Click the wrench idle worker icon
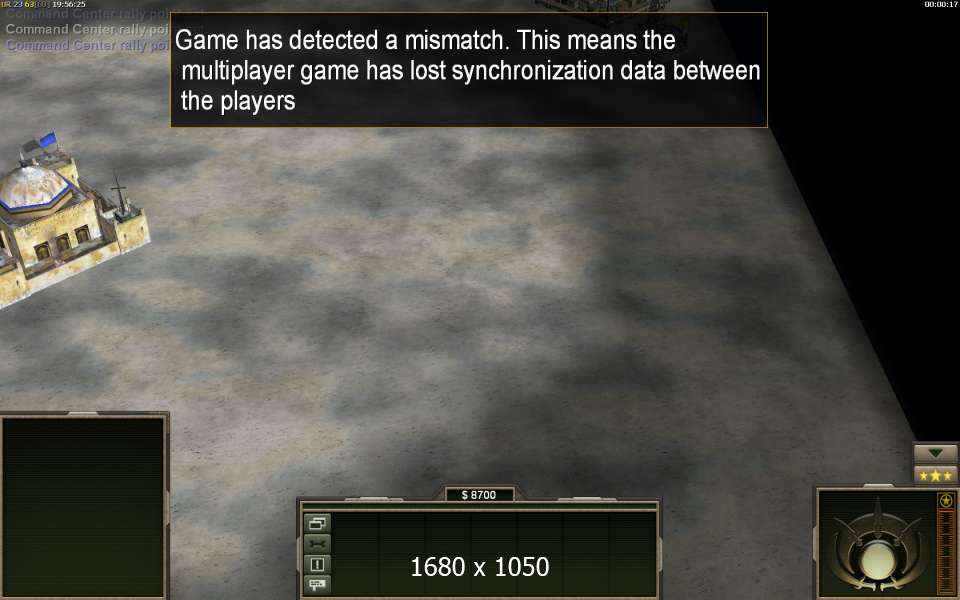The image size is (960, 600). click(317, 544)
